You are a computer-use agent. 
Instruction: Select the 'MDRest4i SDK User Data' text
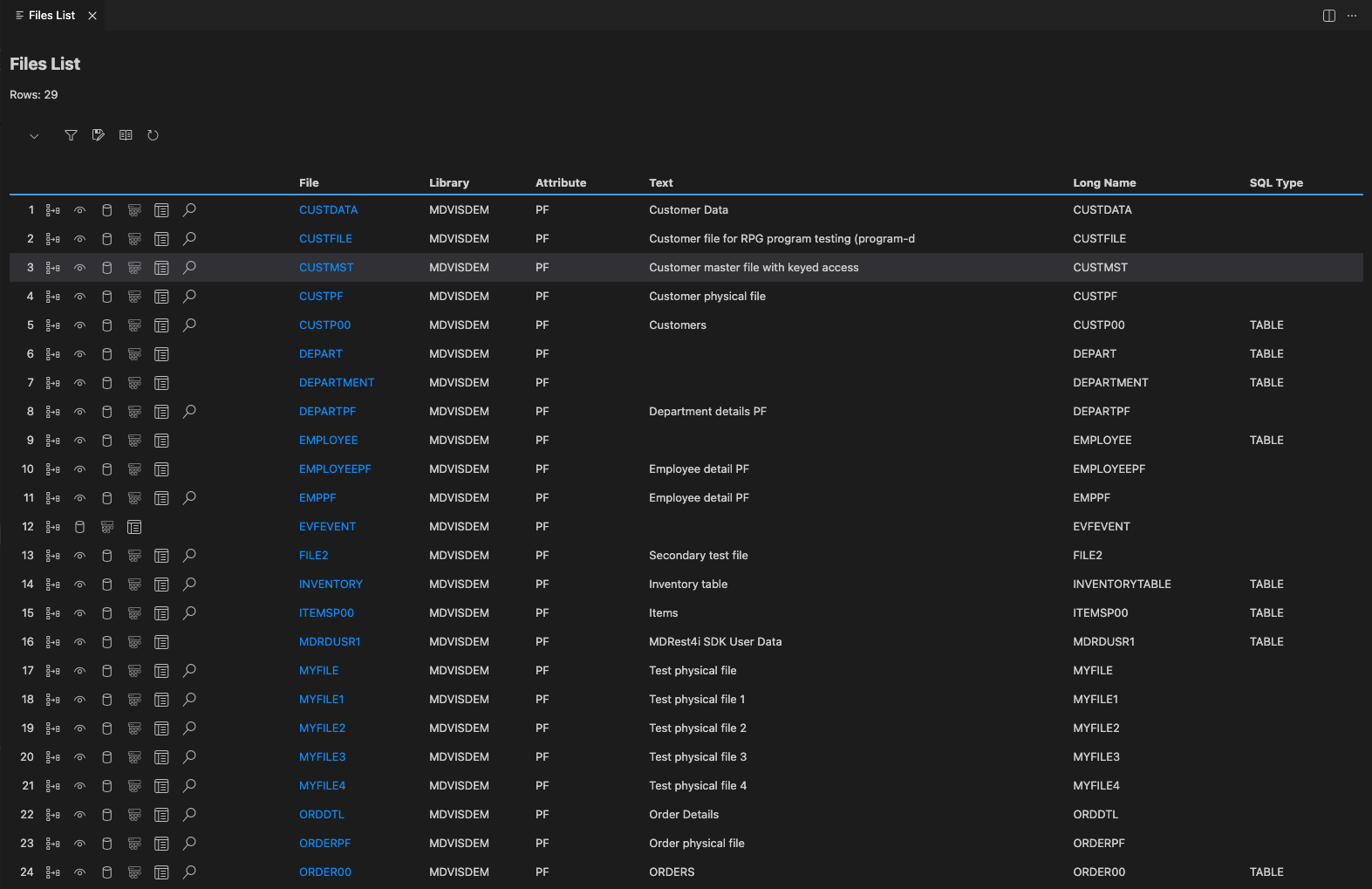pos(715,642)
